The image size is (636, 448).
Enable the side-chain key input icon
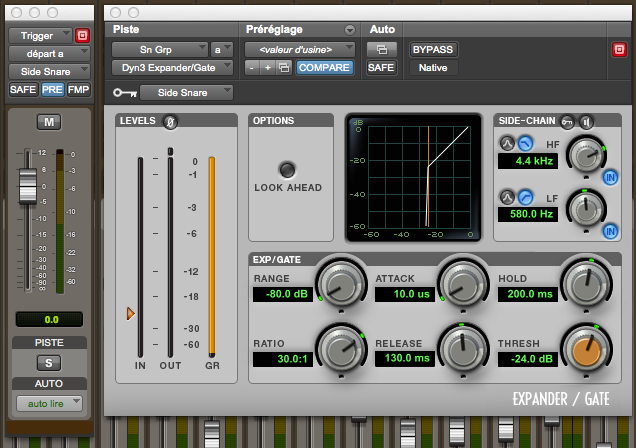567,122
